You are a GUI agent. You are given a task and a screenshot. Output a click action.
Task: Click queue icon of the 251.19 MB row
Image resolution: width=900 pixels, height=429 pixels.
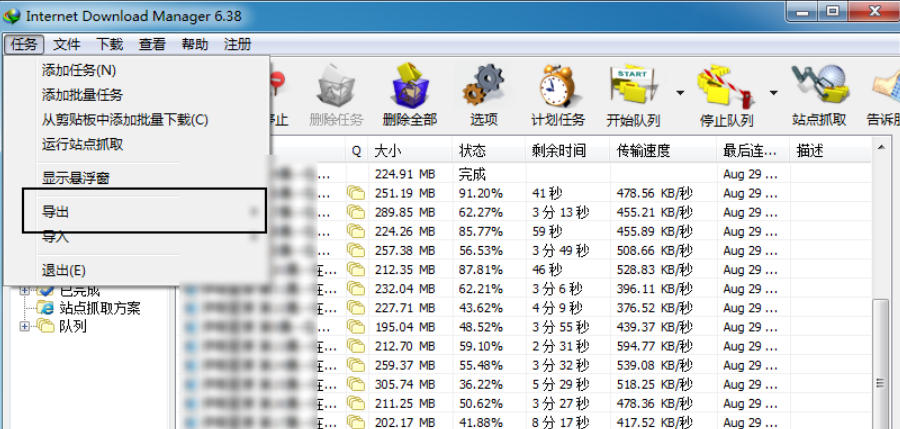[356, 194]
